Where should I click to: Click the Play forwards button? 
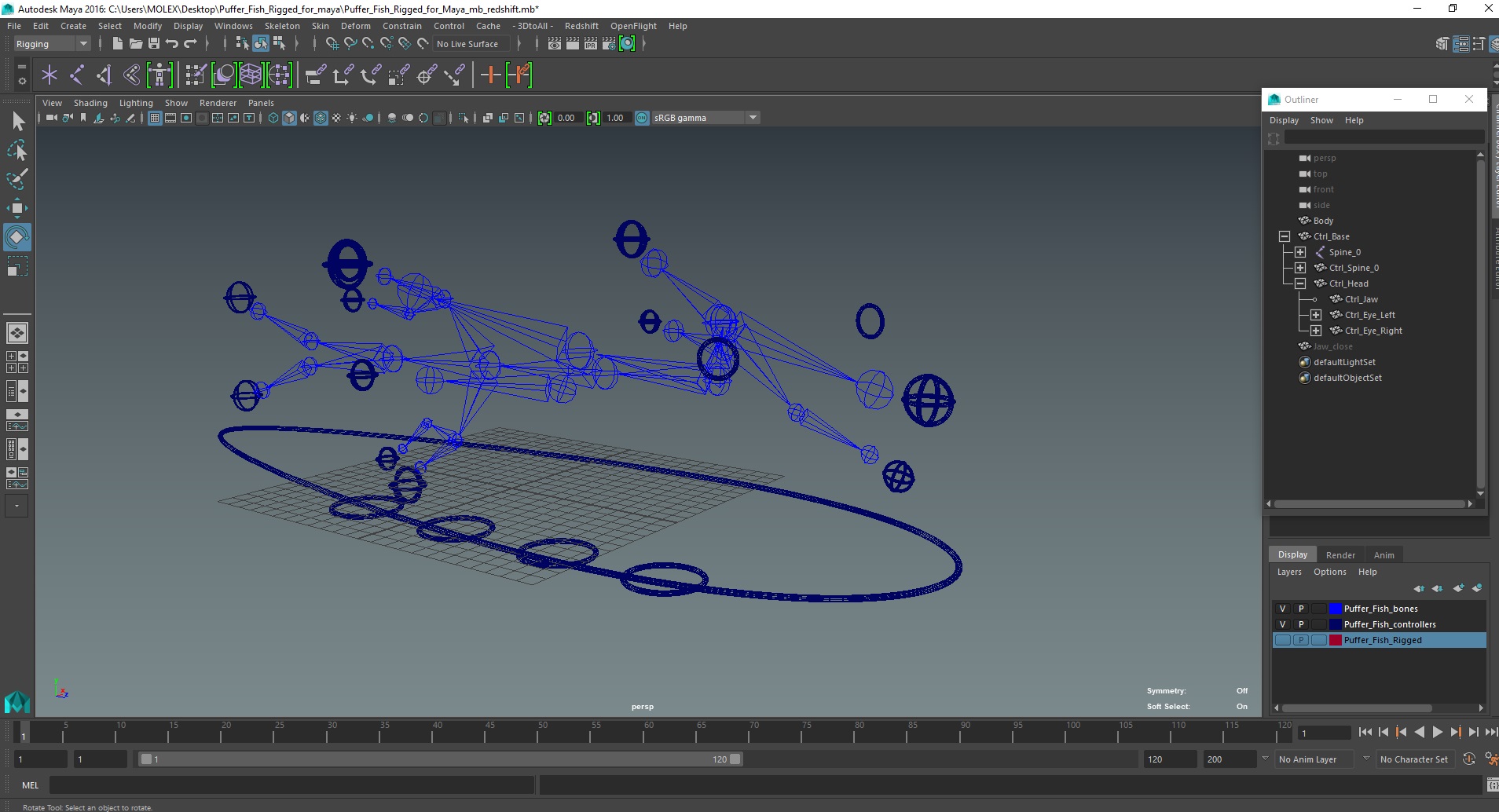tap(1437, 732)
